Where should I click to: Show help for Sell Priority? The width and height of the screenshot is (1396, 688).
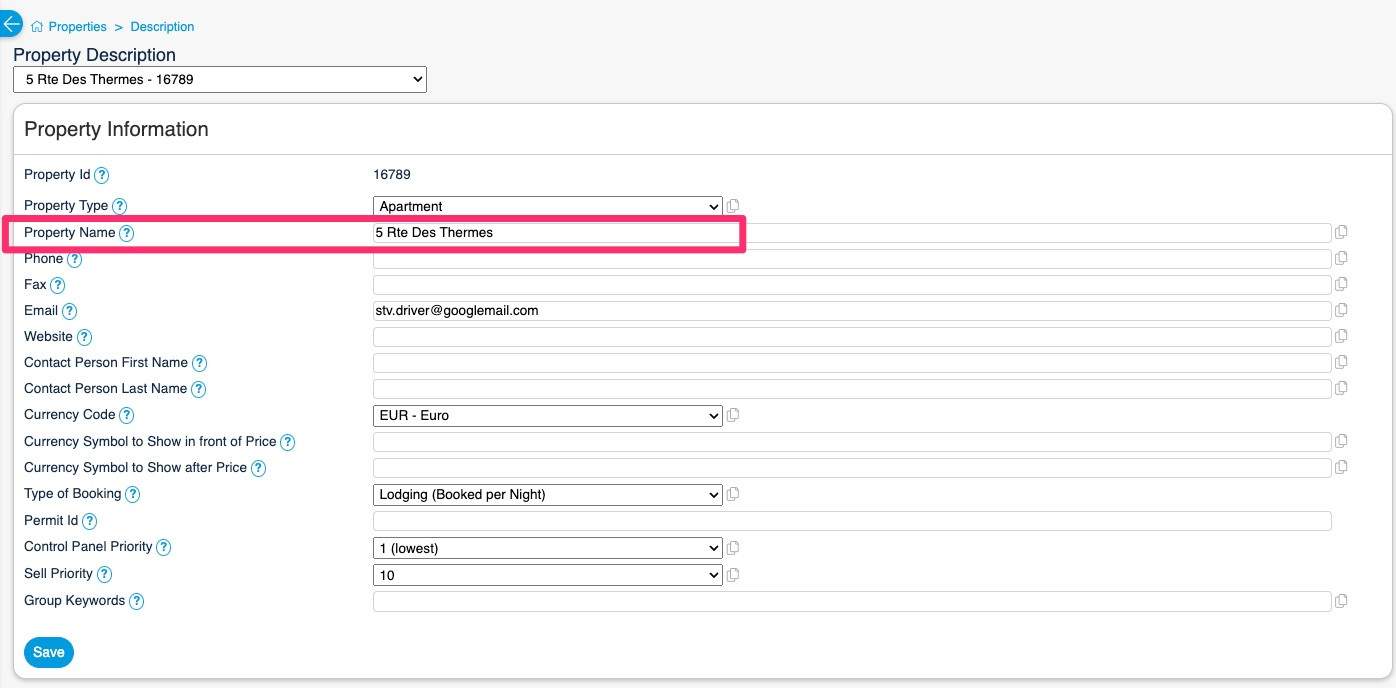[x=104, y=575]
